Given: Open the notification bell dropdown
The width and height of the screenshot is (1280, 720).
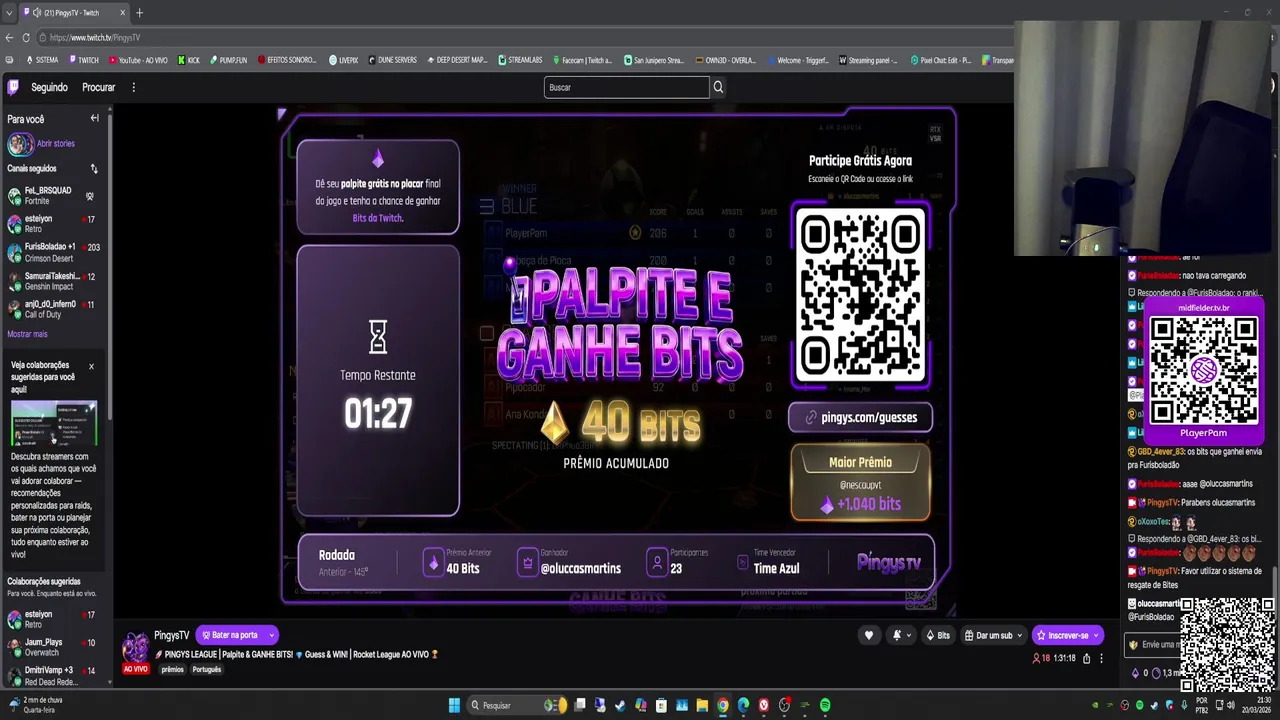Looking at the screenshot, I should [x=901, y=635].
